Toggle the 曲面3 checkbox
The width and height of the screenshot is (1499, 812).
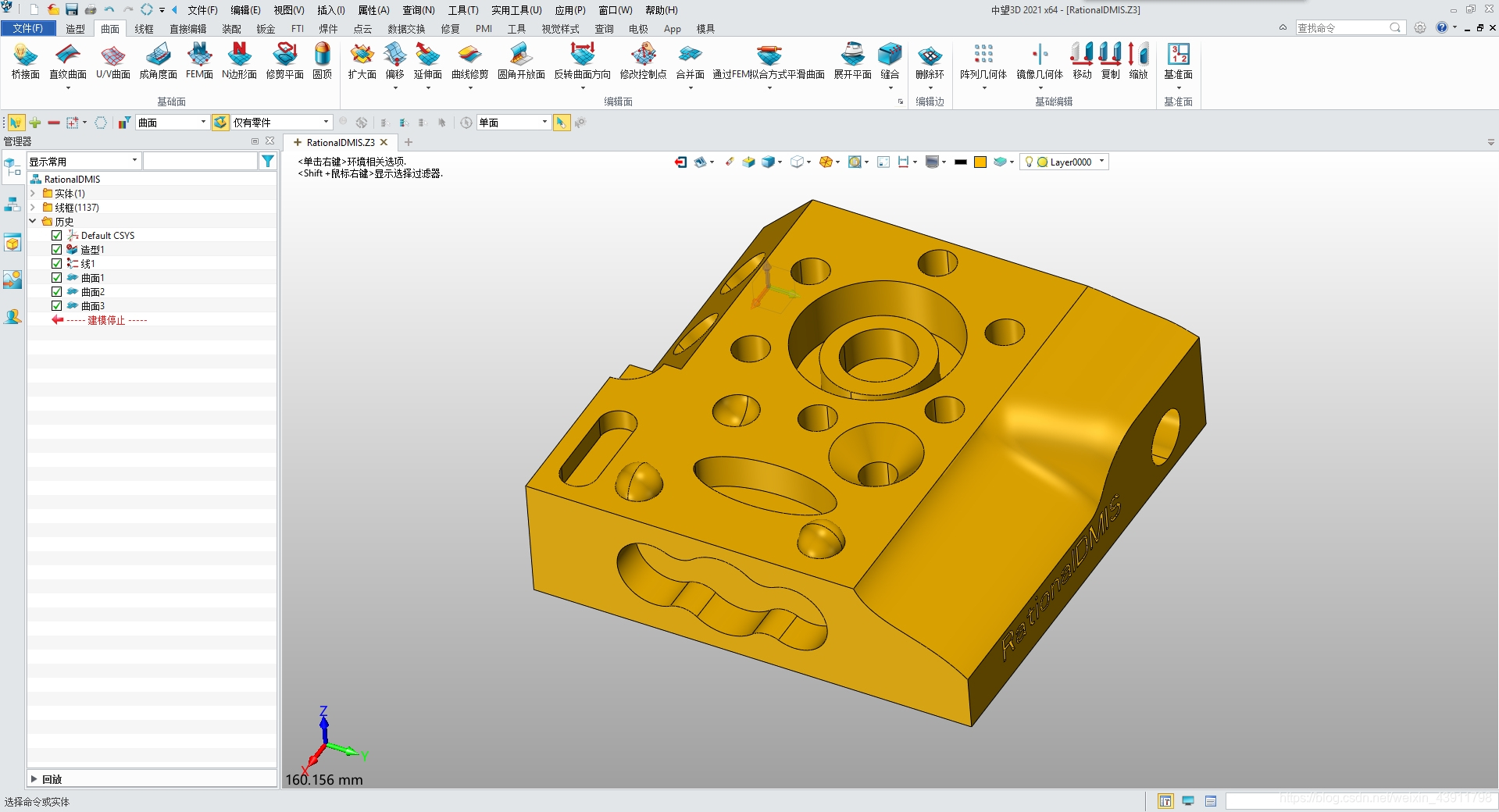[57, 305]
